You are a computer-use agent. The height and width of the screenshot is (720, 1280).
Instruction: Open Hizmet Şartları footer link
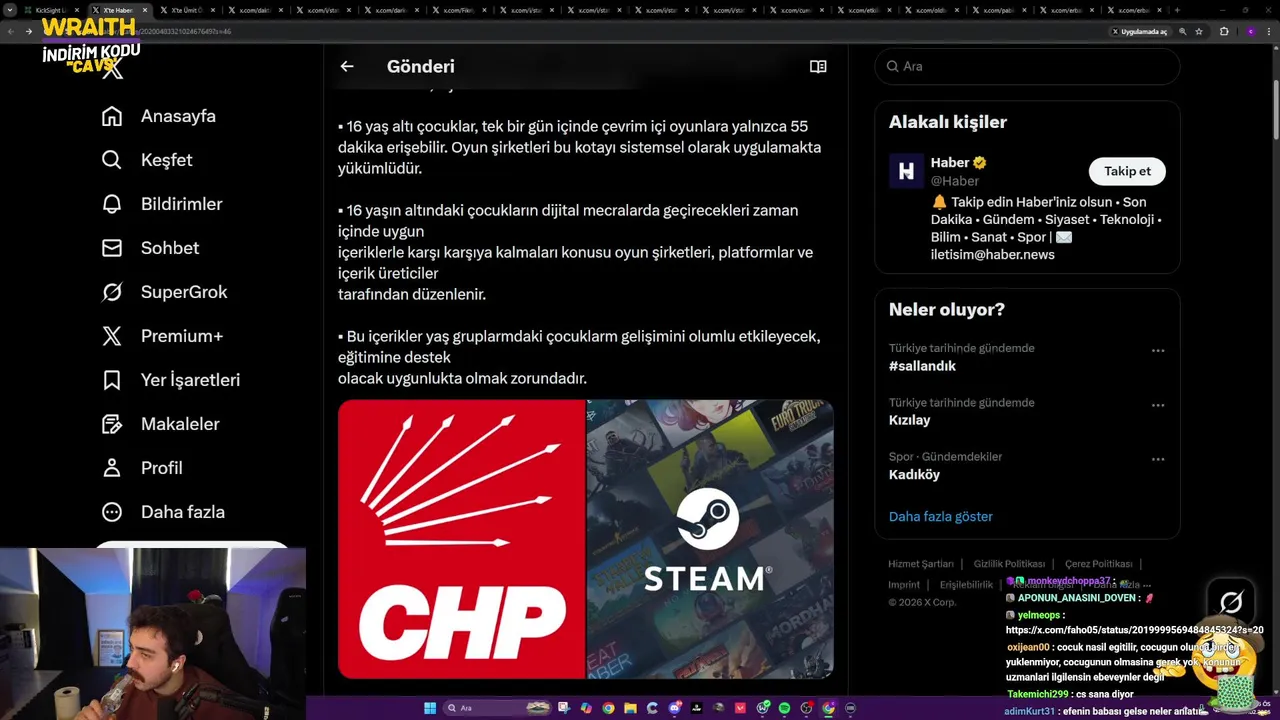pyautogui.click(x=921, y=564)
